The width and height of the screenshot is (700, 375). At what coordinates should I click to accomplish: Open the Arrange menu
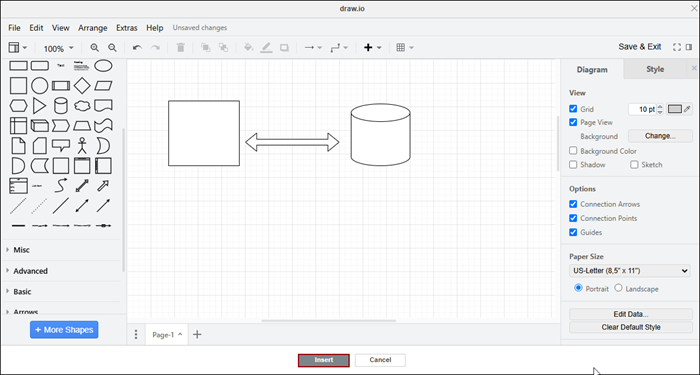coord(92,28)
